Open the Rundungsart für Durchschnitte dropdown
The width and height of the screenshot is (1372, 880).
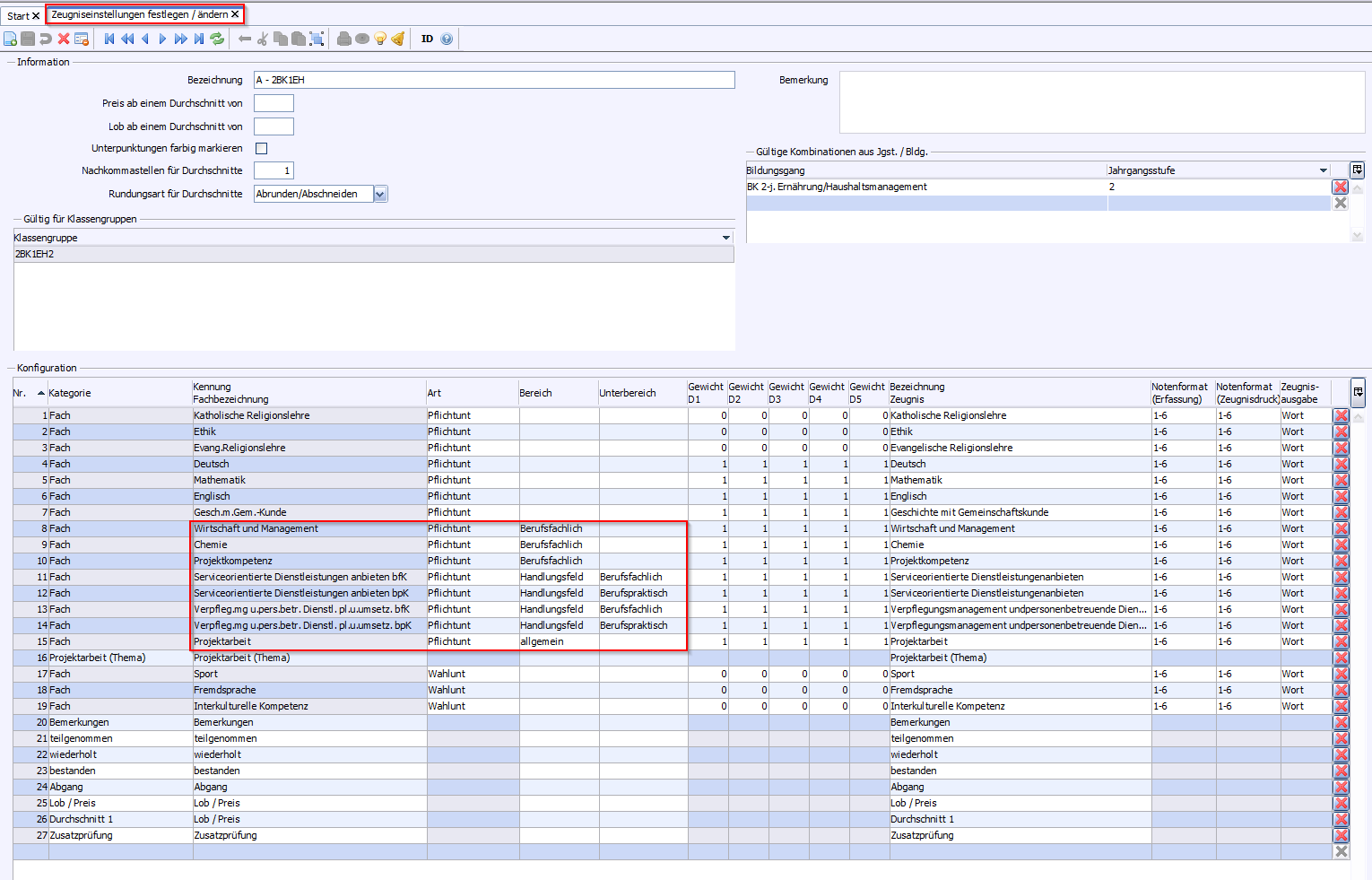point(380,195)
